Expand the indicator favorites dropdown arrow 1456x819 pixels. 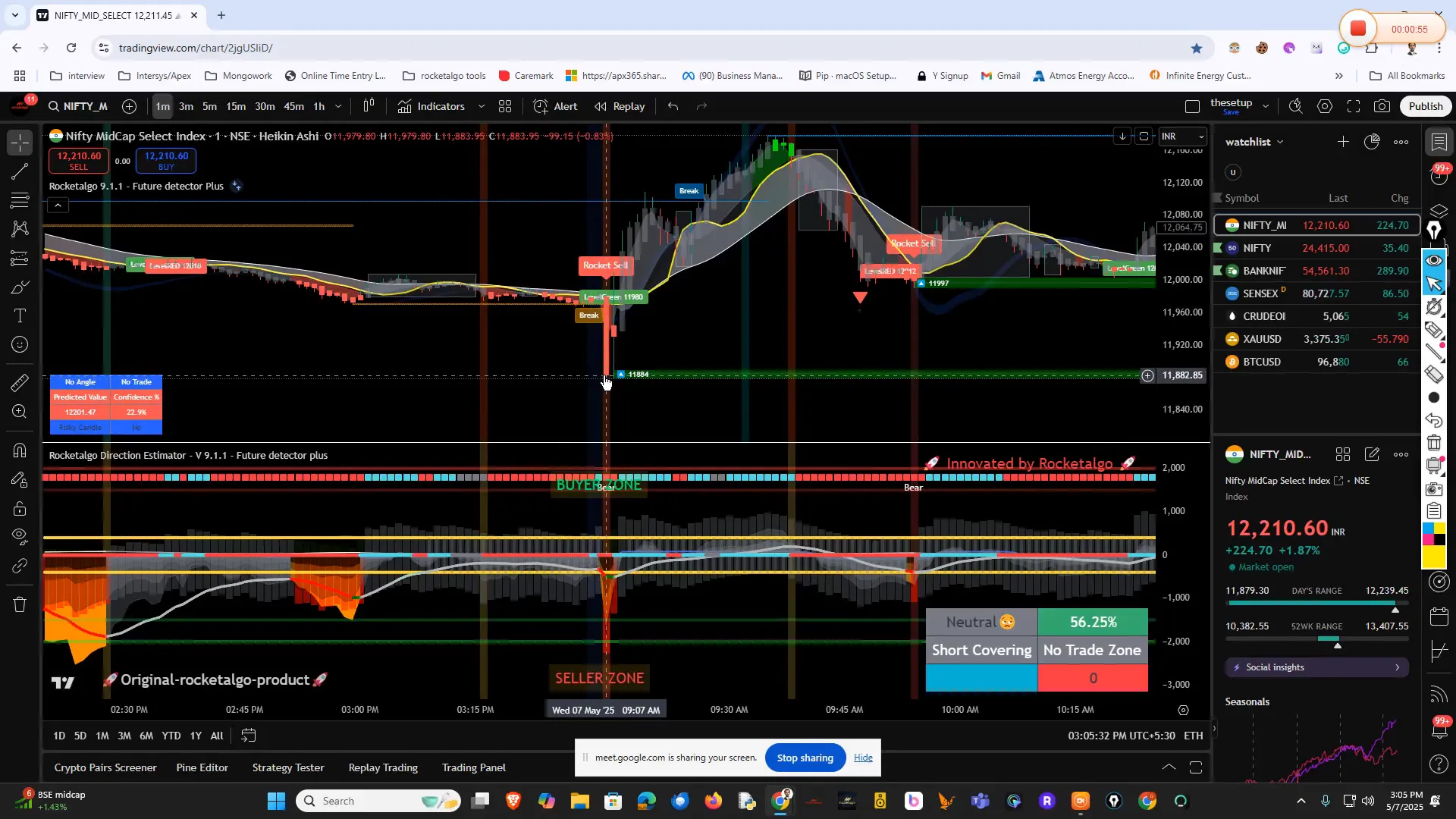(482, 106)
